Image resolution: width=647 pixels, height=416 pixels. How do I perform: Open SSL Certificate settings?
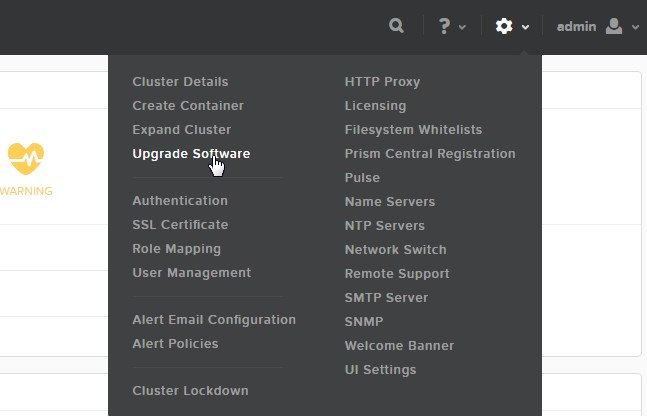click(180, 225)
